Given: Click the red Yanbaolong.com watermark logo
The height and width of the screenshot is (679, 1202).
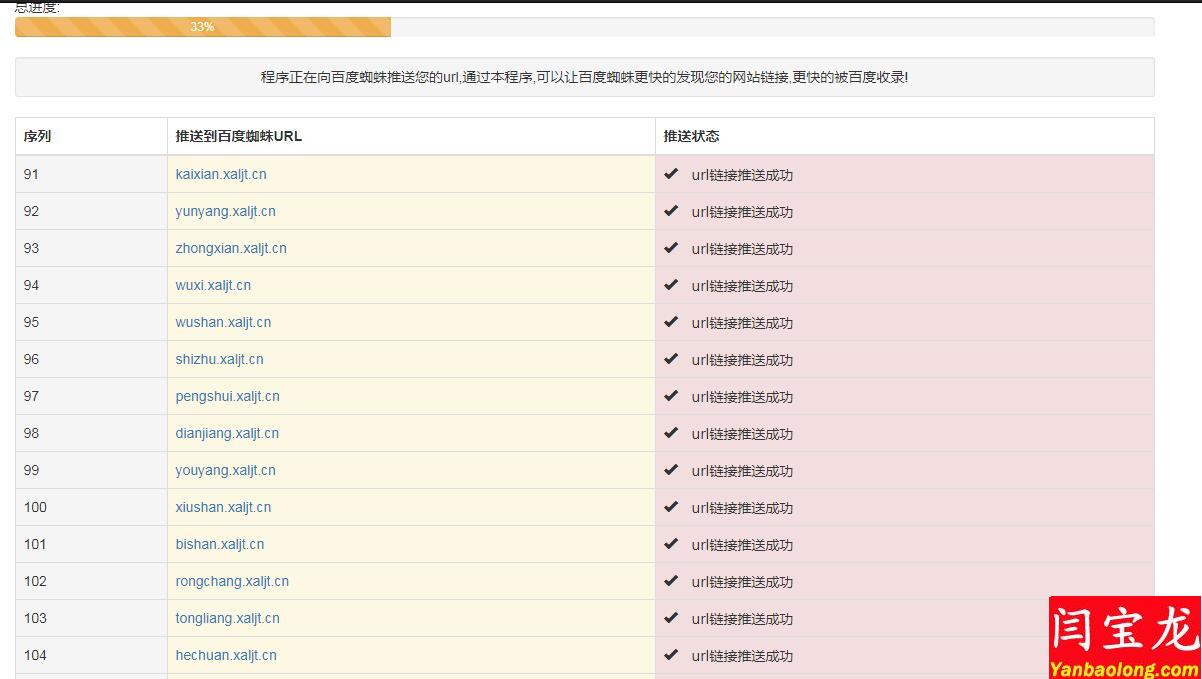Looking at the screenshot, I should (1124, 639).
